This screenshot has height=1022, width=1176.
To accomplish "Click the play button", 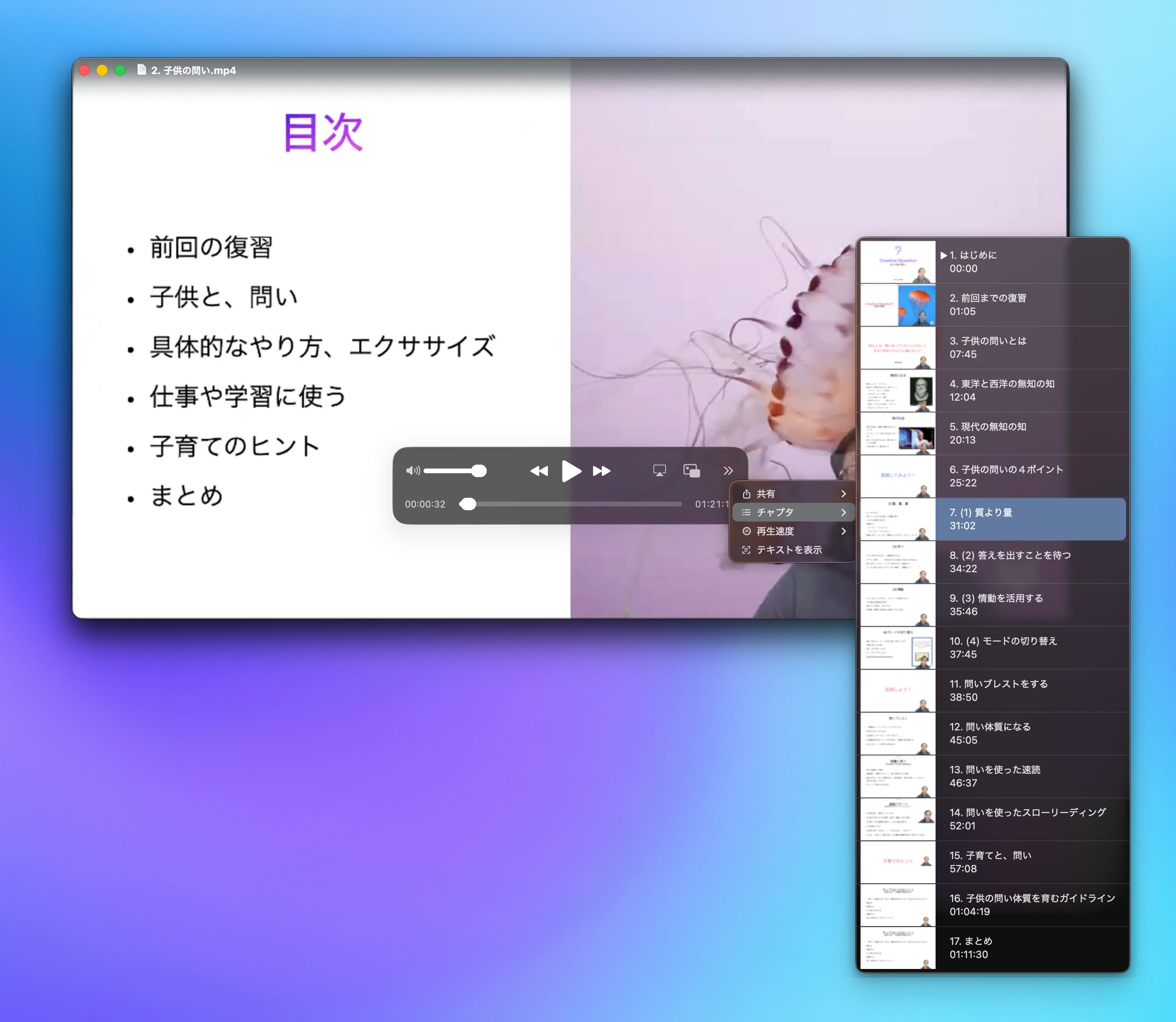I will [570, 471].
